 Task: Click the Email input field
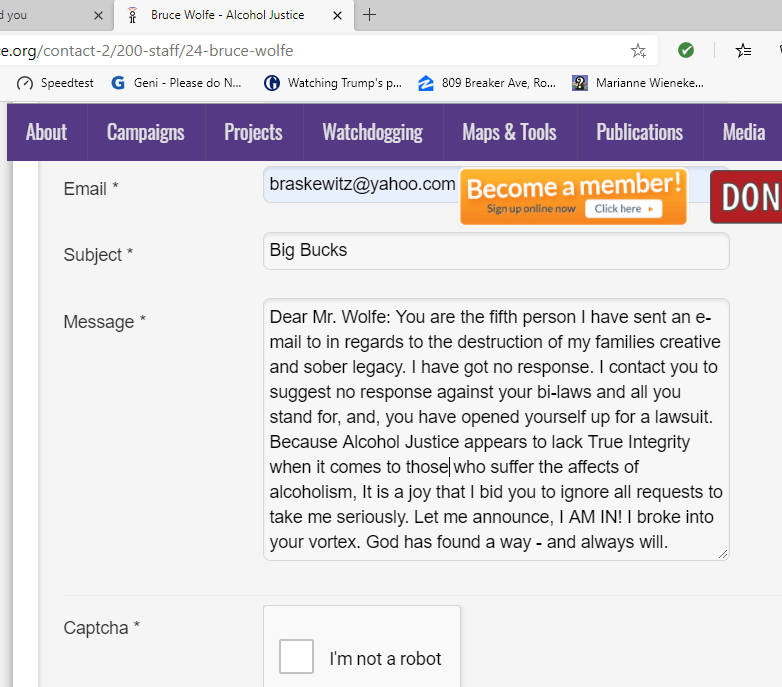[x=360, y=185]
